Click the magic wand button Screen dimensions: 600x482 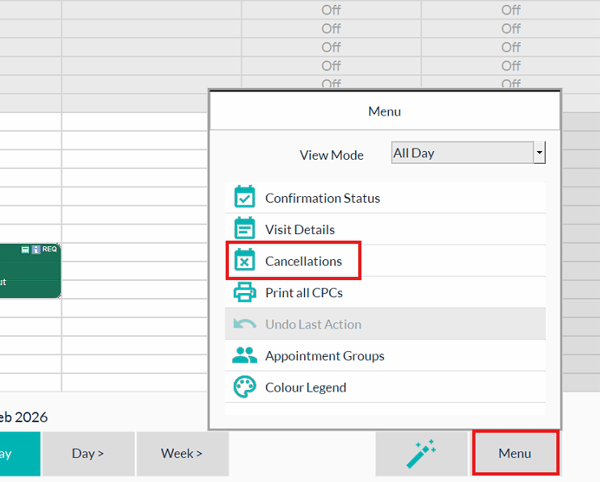(421, 454)
